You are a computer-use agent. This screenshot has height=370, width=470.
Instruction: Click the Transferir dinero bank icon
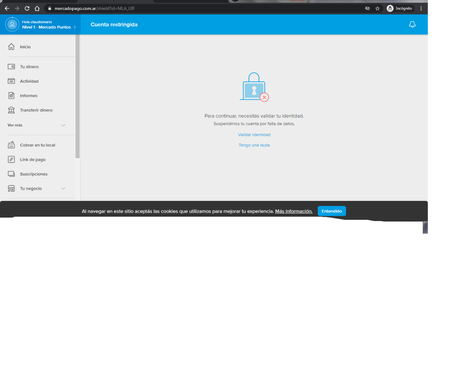click(11, 110)
